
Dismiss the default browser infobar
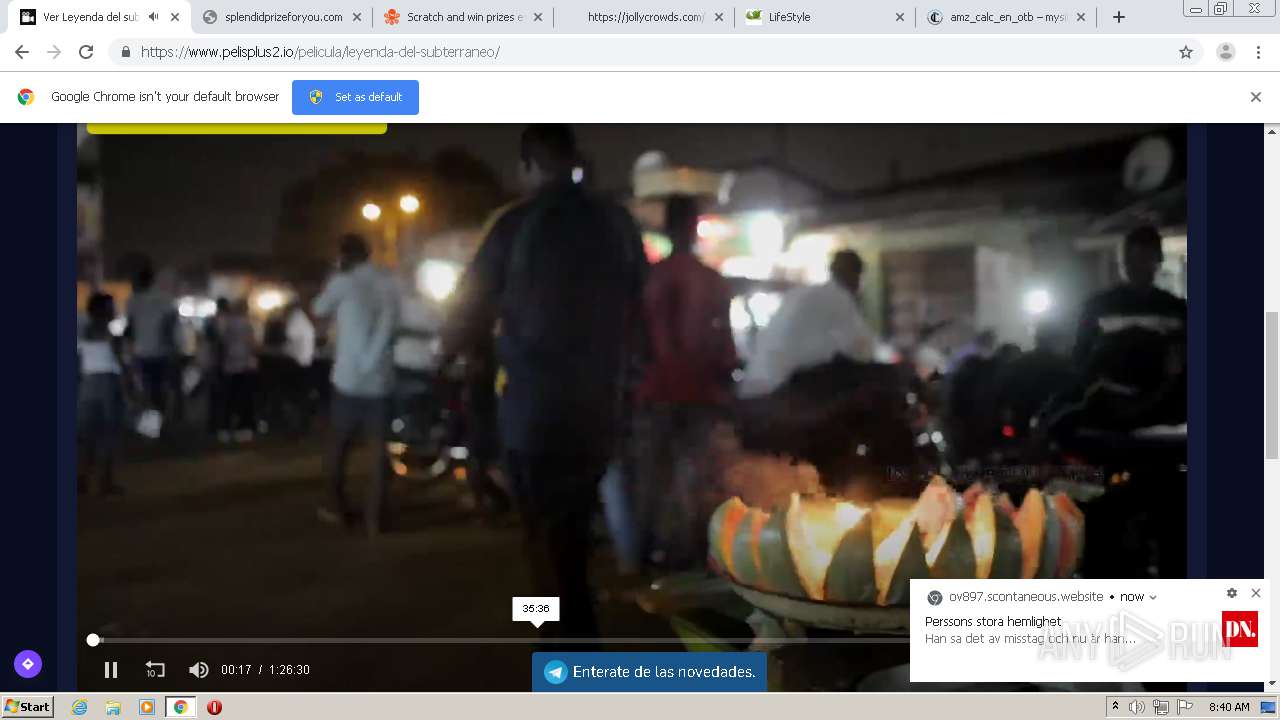pos(1256,97)
